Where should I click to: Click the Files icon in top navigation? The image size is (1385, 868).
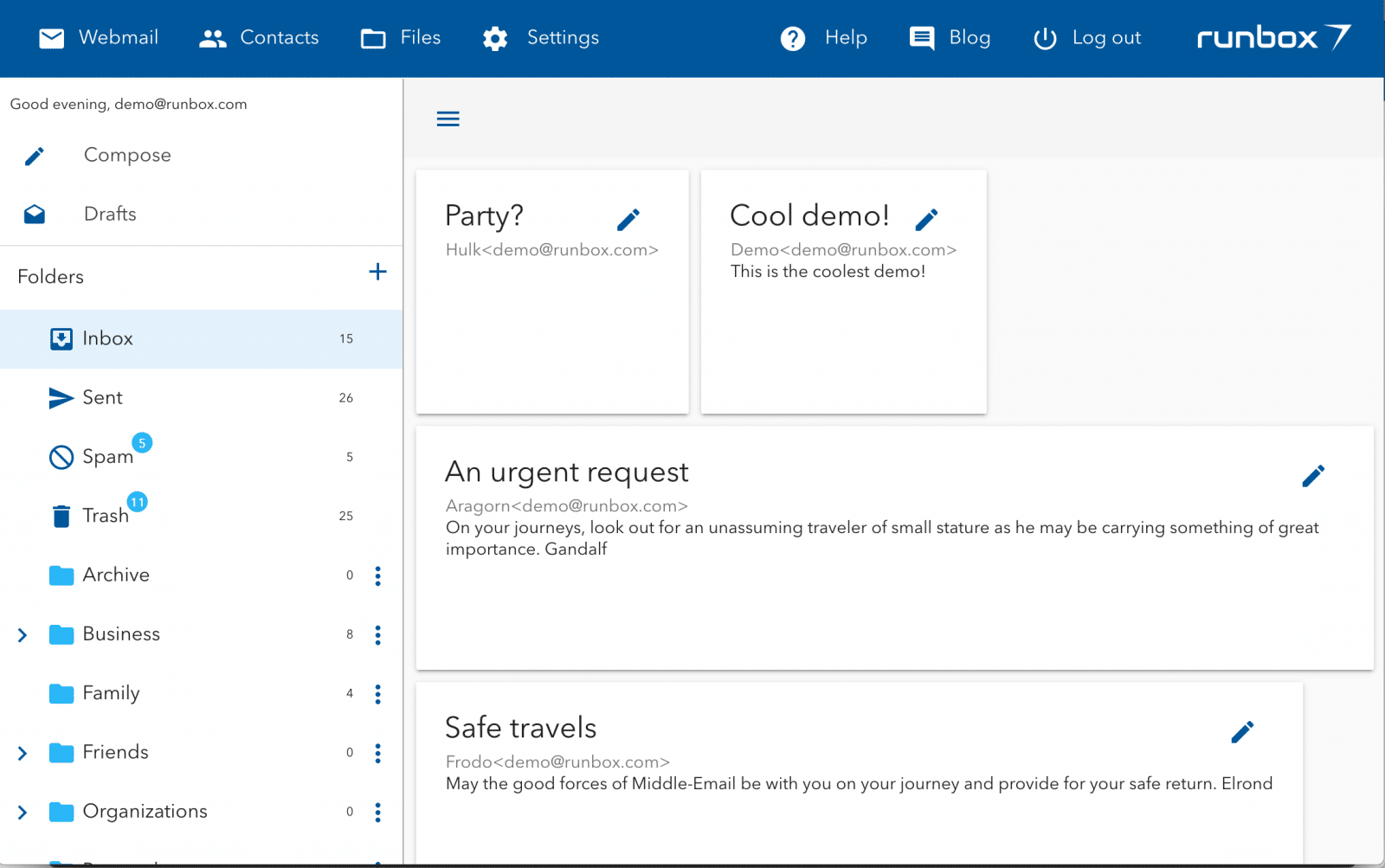click(372, 37)
